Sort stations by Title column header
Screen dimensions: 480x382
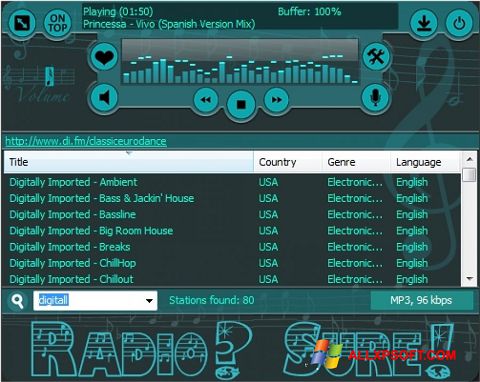(x=129, y=162)
